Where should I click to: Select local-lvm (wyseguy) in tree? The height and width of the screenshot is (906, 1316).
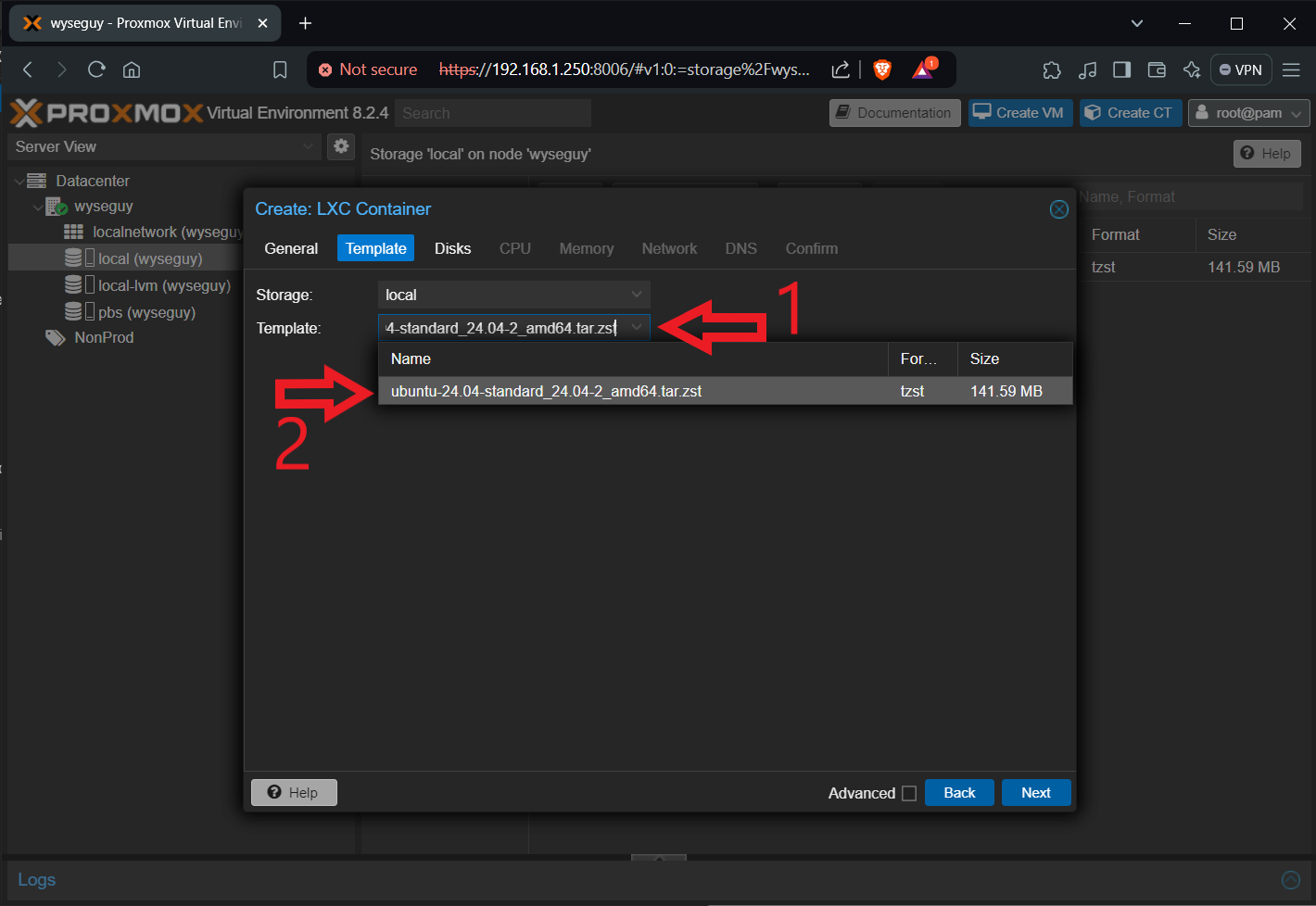click(164, 285)
